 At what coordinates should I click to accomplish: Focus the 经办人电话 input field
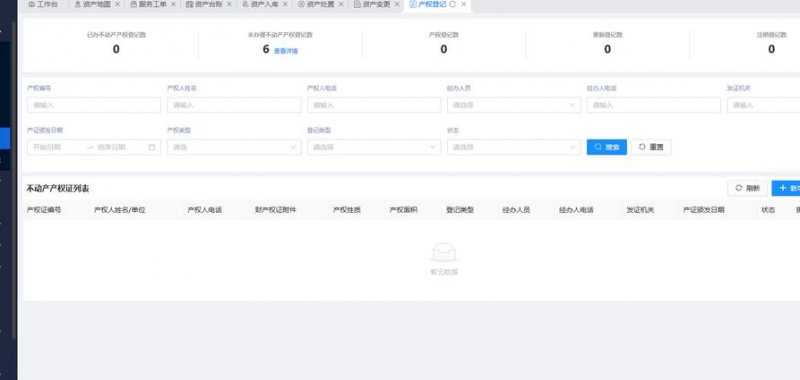pos(654,105)
